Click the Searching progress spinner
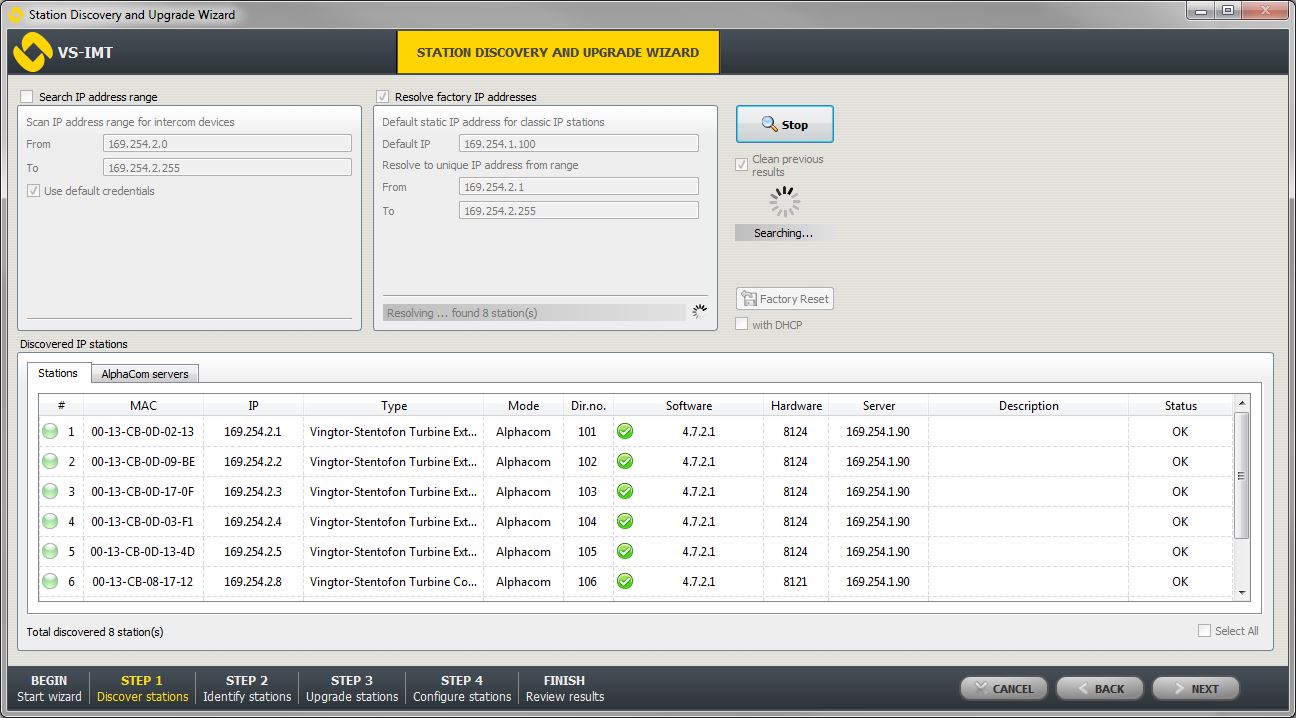The height and width of the screenshot is (718, 1296). pyautogui.click(x=784, y=202)
